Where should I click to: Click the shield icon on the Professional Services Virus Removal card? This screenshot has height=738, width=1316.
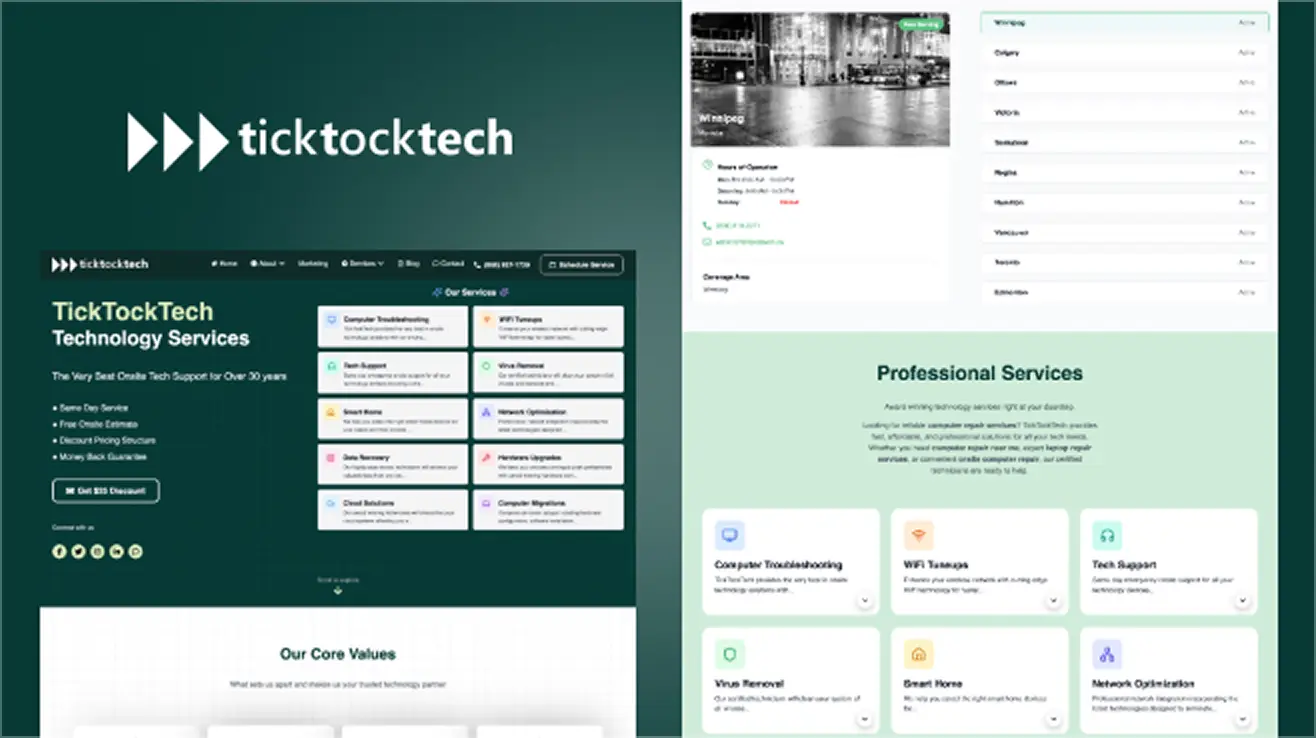pyautogui.click(x=729, y=655)
